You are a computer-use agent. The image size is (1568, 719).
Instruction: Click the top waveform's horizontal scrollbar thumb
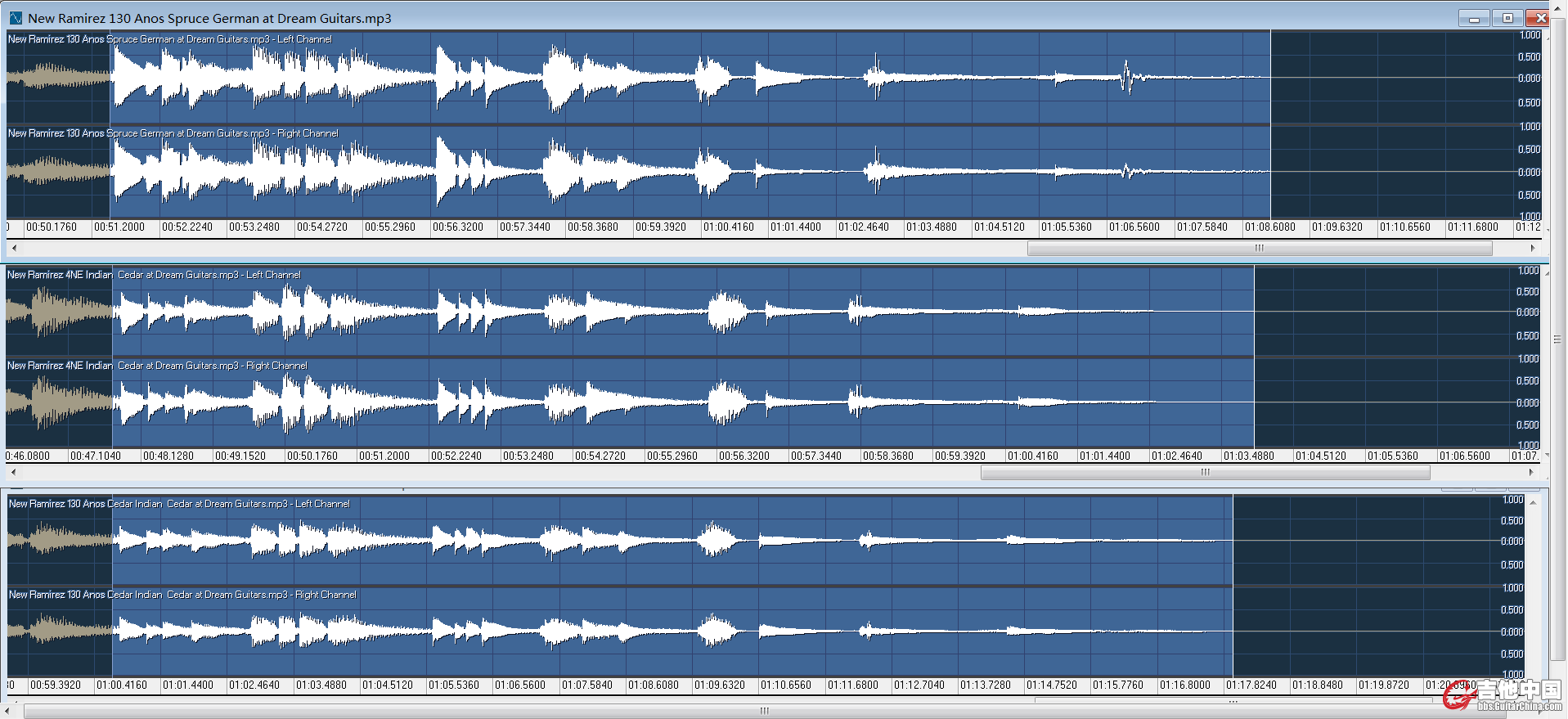tap(1259, 248)
